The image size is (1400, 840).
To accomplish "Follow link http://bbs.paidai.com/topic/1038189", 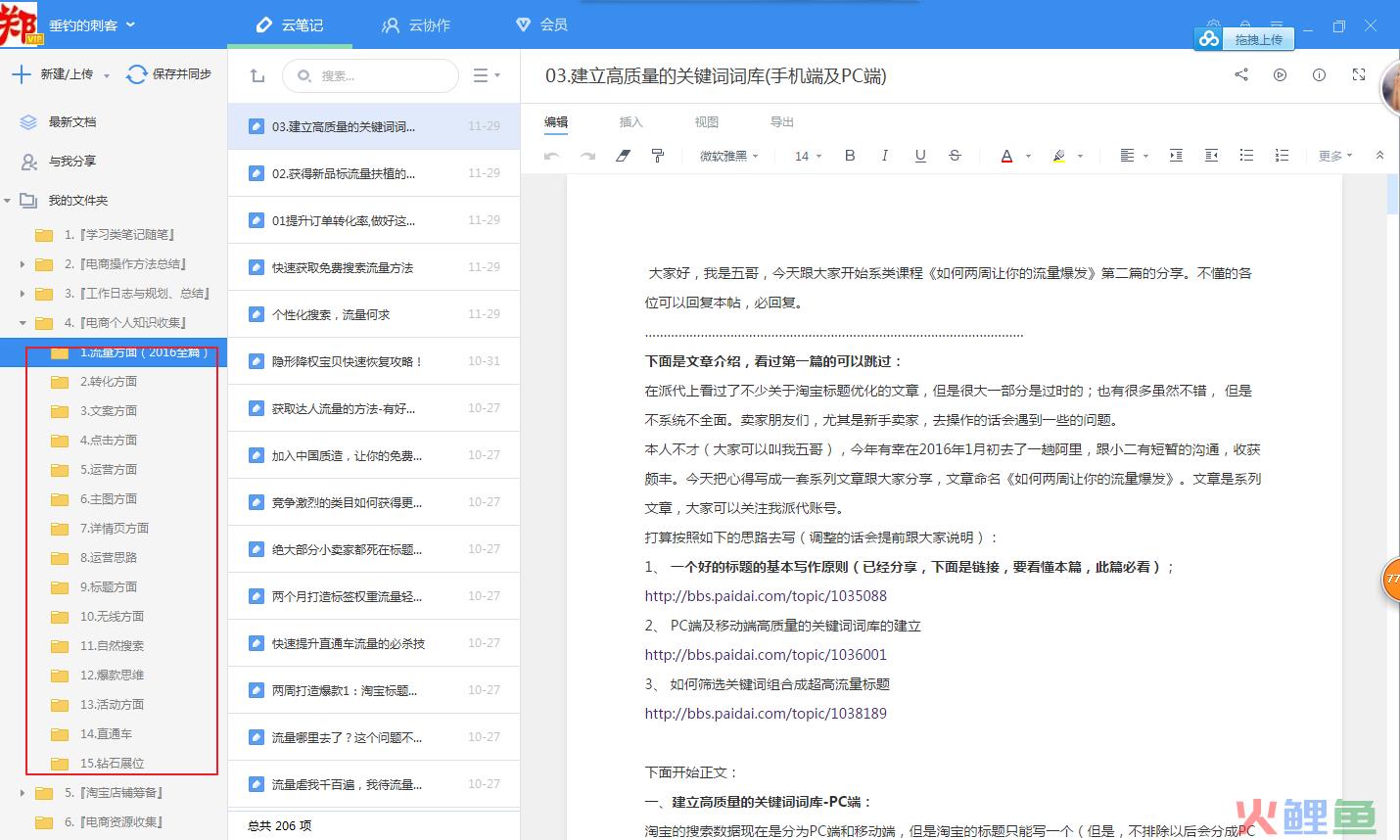I will click(766, 714).
